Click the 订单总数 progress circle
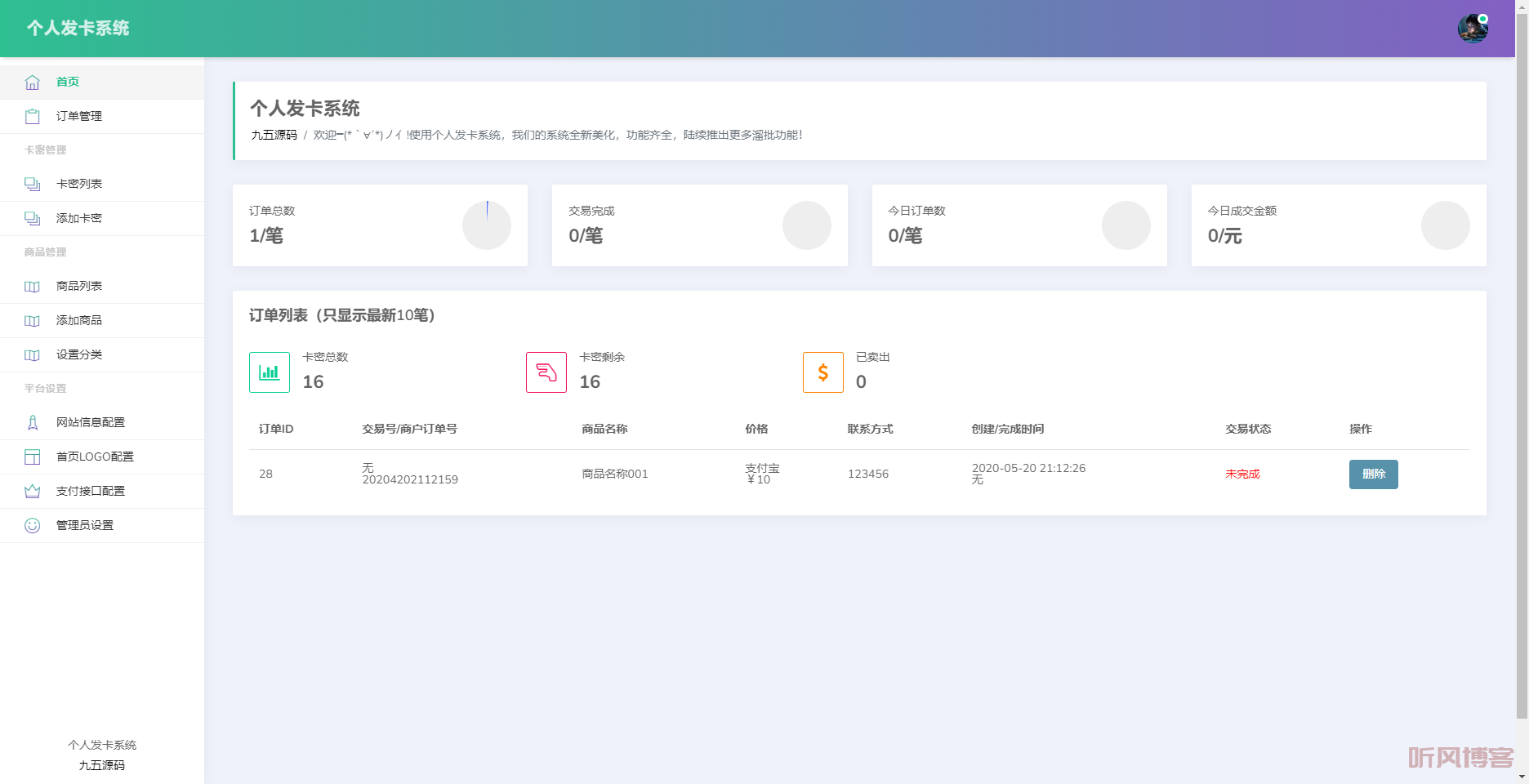 (x=486, y=225)
